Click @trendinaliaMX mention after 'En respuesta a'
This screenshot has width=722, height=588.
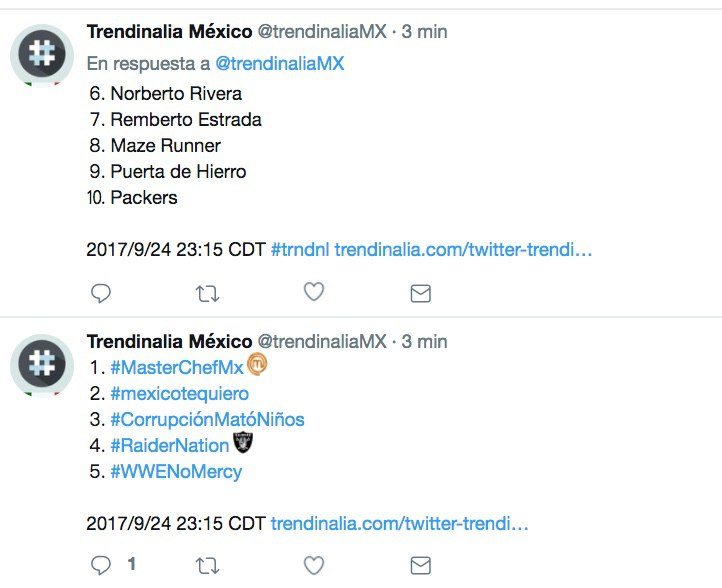tap(280, 63)
